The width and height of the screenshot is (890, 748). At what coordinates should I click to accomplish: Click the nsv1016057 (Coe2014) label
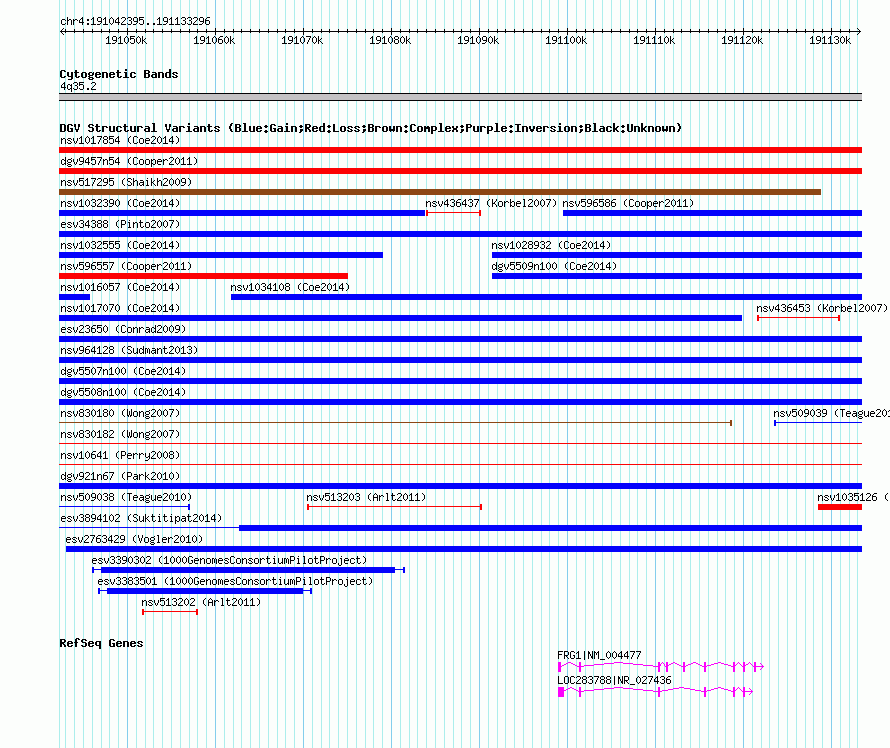[120, 287]
